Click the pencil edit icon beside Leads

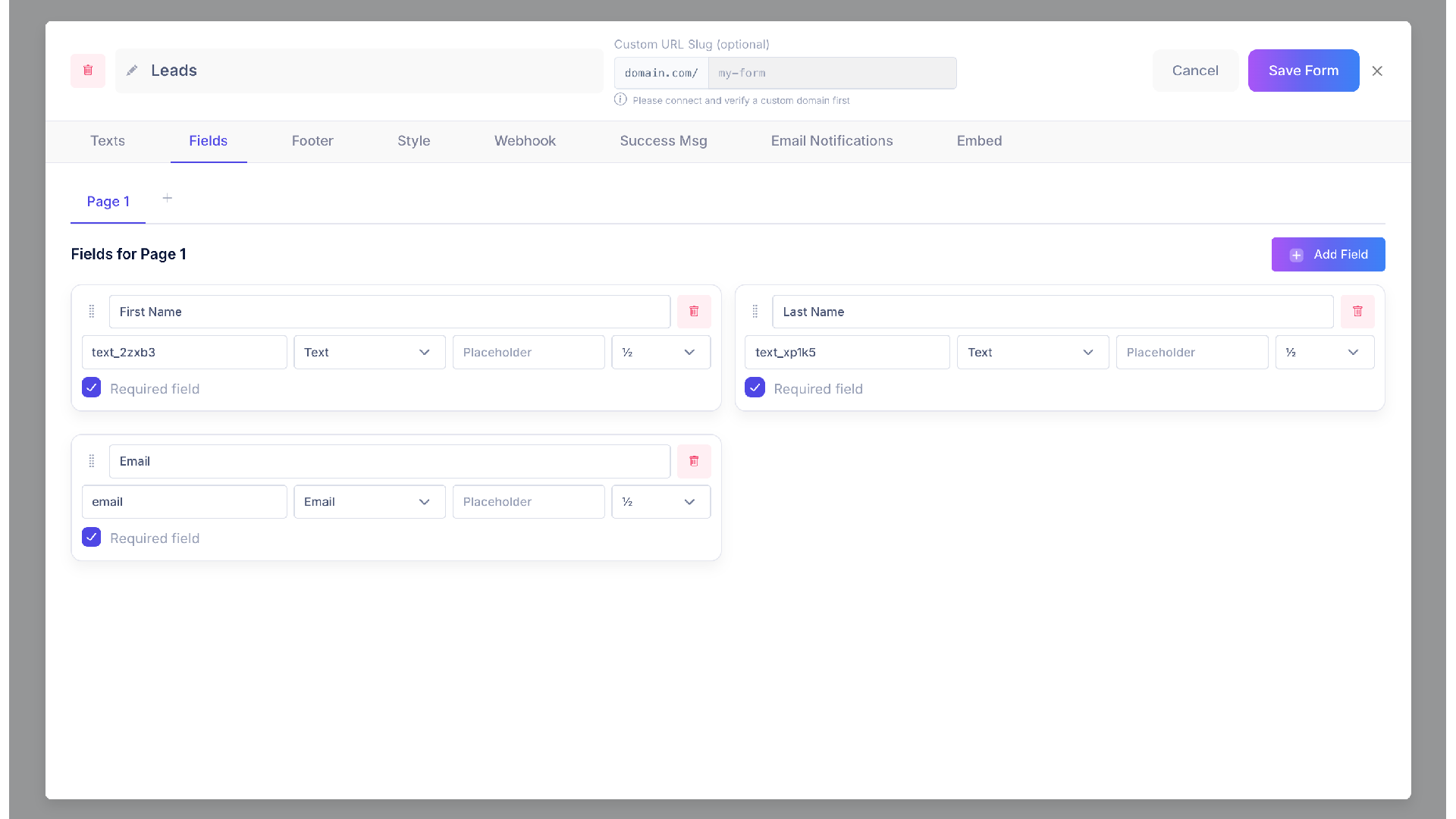pos(132,71)
